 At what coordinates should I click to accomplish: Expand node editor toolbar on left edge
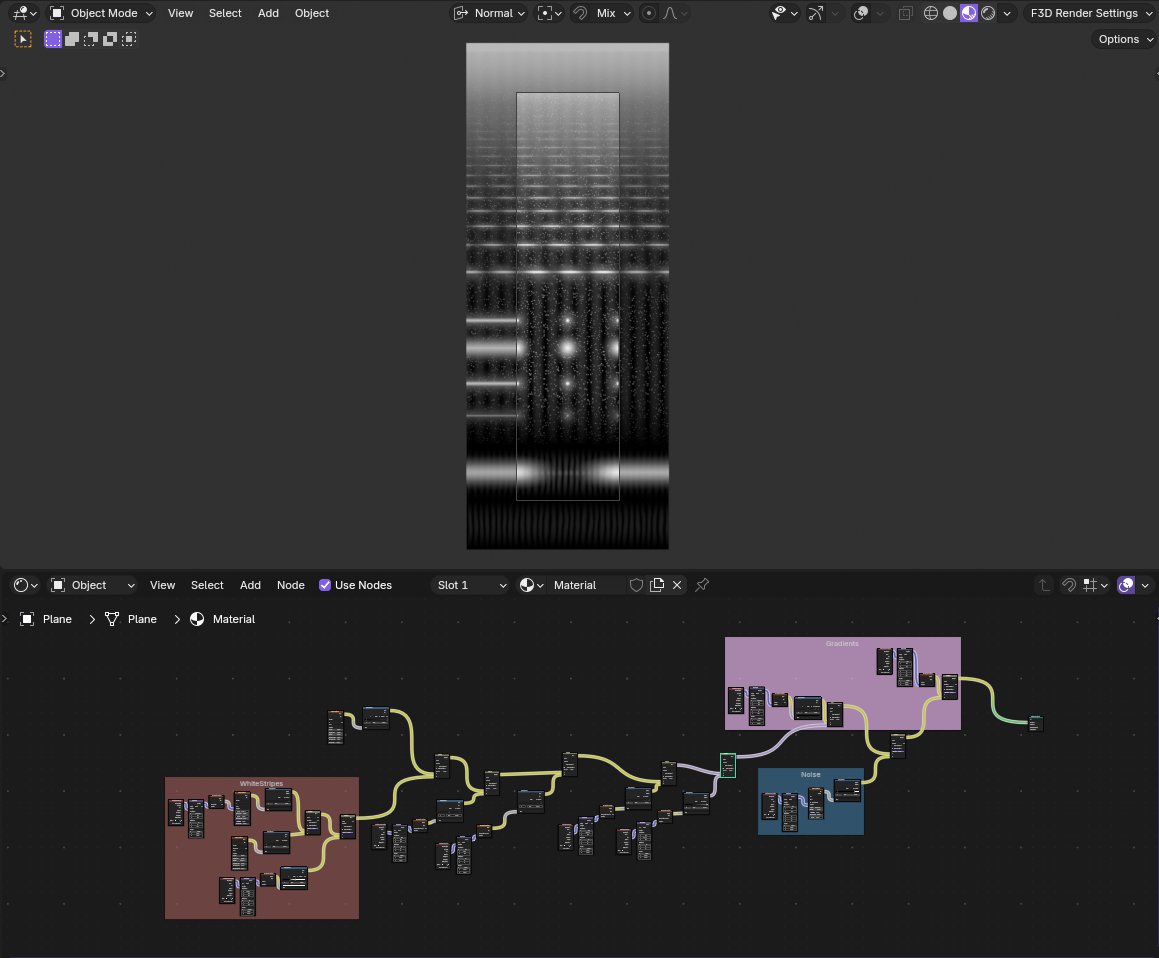pos(3,619)
